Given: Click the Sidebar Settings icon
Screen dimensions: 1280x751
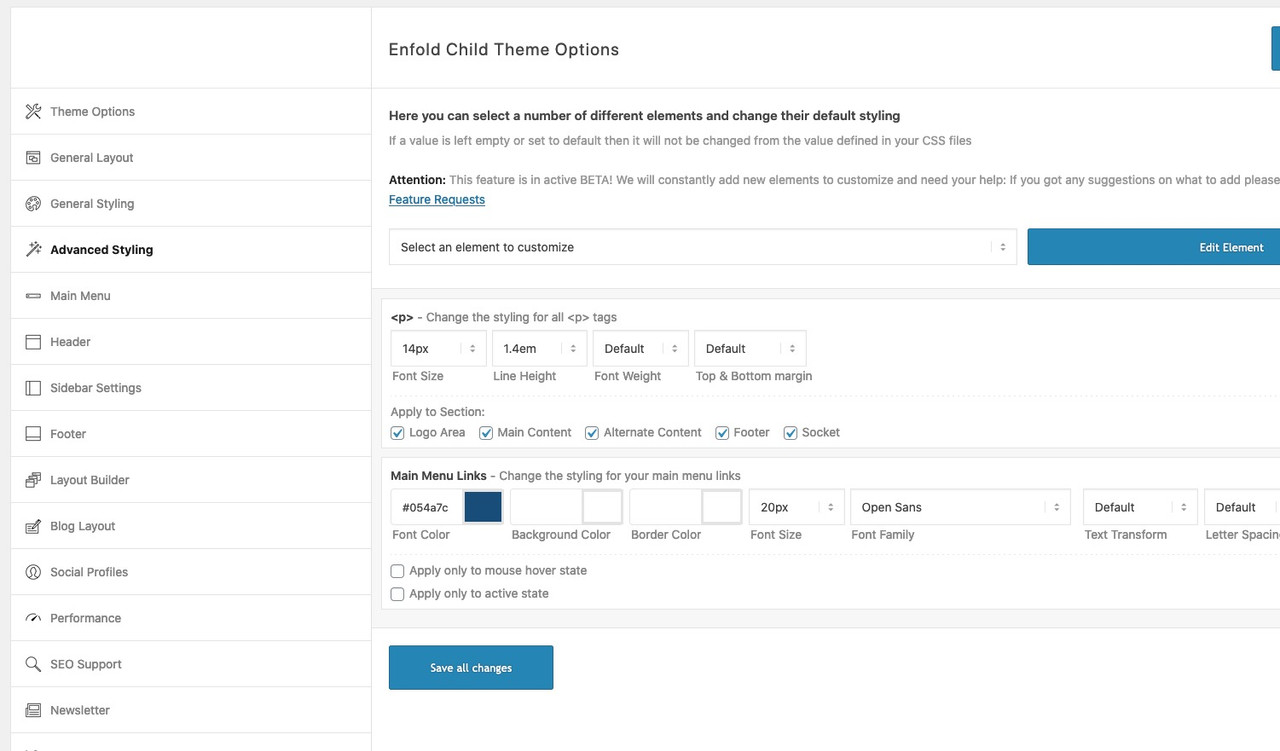Looking at the screenshot, I should 33,387.
